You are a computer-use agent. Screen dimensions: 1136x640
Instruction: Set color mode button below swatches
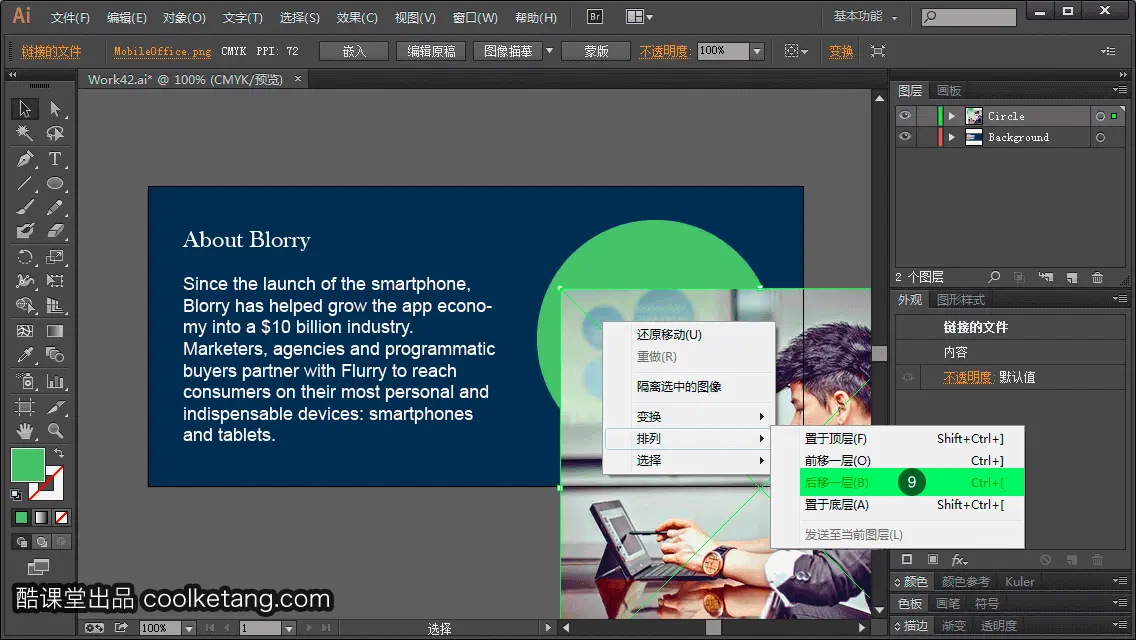(21, 518)
